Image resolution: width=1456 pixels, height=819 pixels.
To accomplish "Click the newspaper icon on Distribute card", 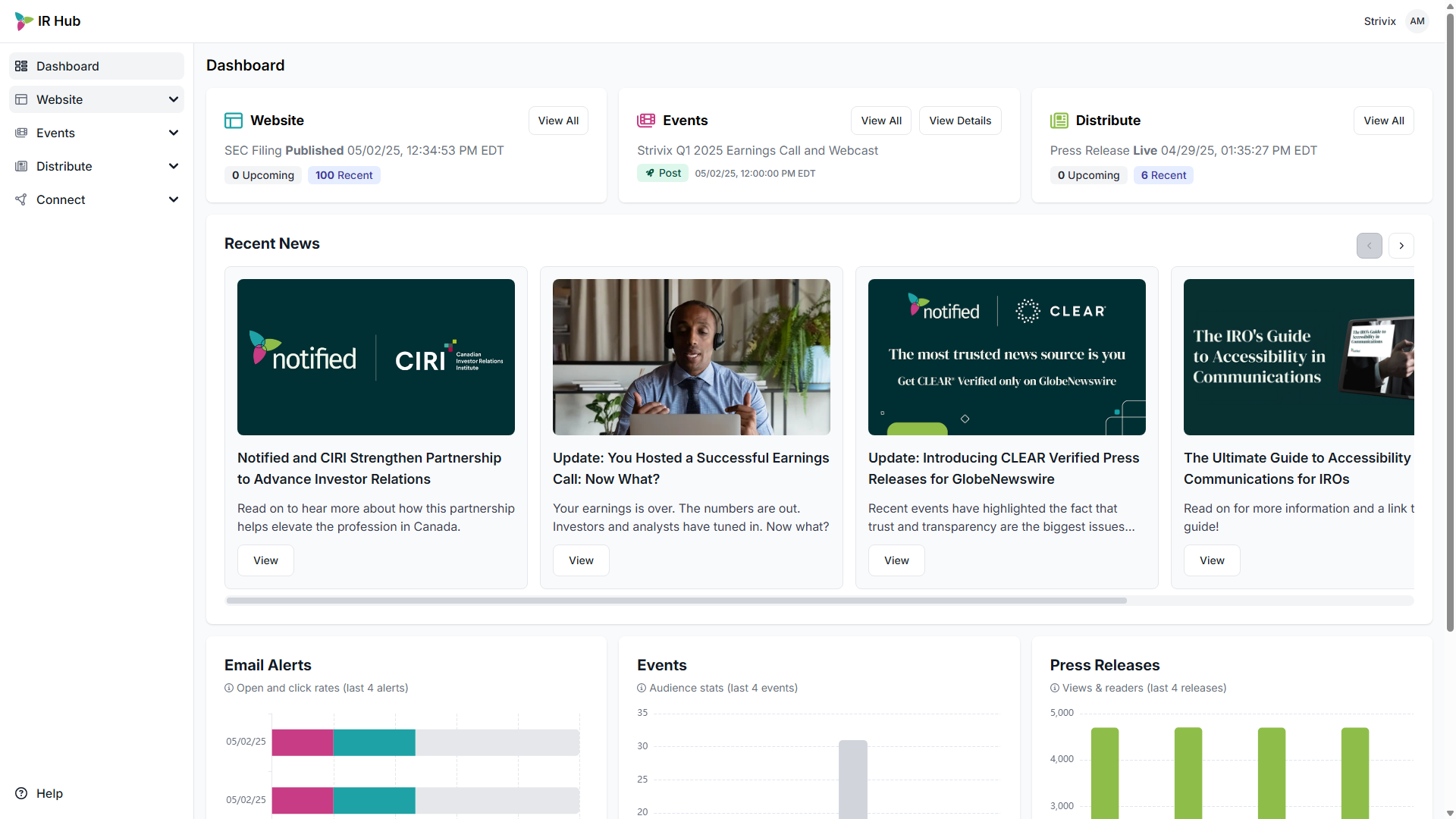I will click(x=1059, y=120).
